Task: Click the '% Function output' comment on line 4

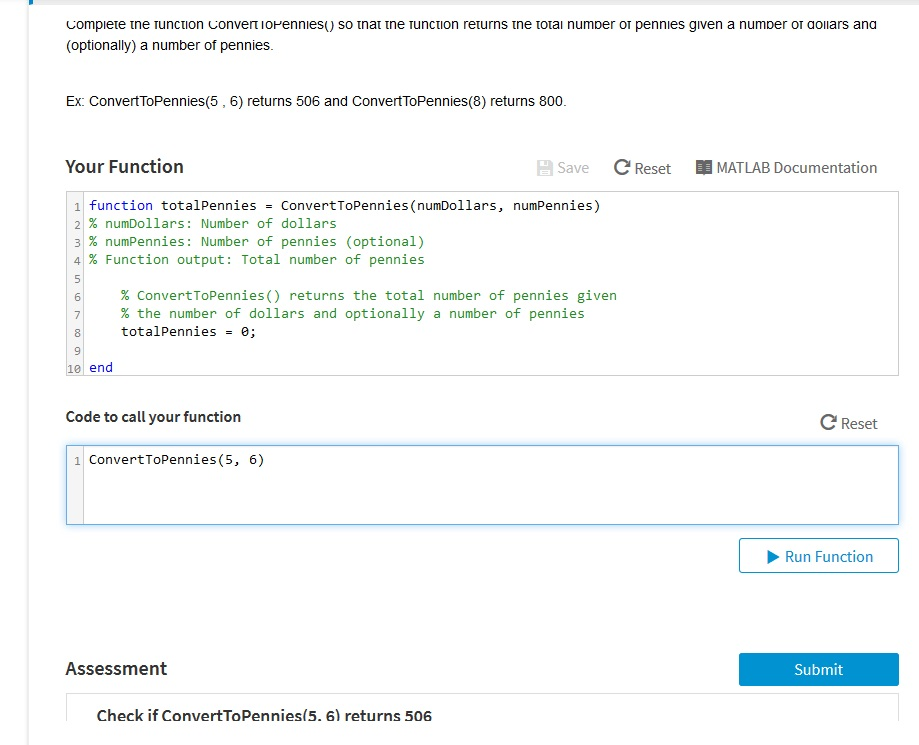Action: click(x=256, y=260)
